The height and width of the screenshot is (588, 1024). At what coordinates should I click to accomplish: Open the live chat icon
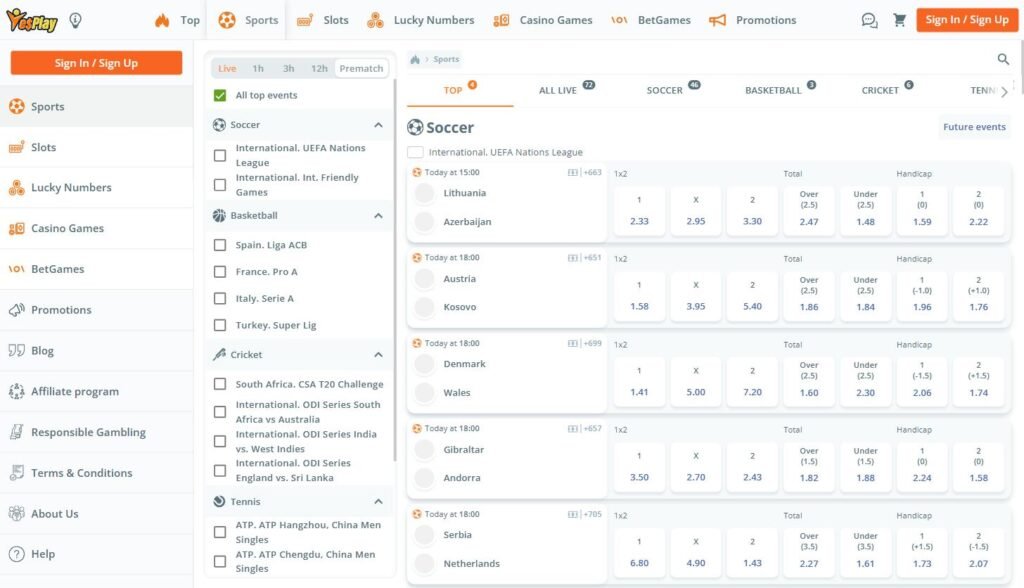click(x=869, y=20)
